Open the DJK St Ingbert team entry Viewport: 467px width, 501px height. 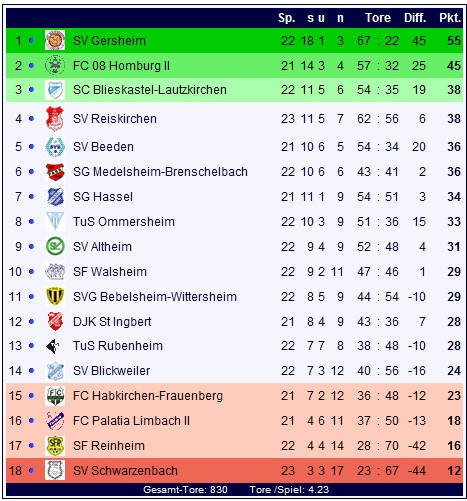[x=112, y=322]
